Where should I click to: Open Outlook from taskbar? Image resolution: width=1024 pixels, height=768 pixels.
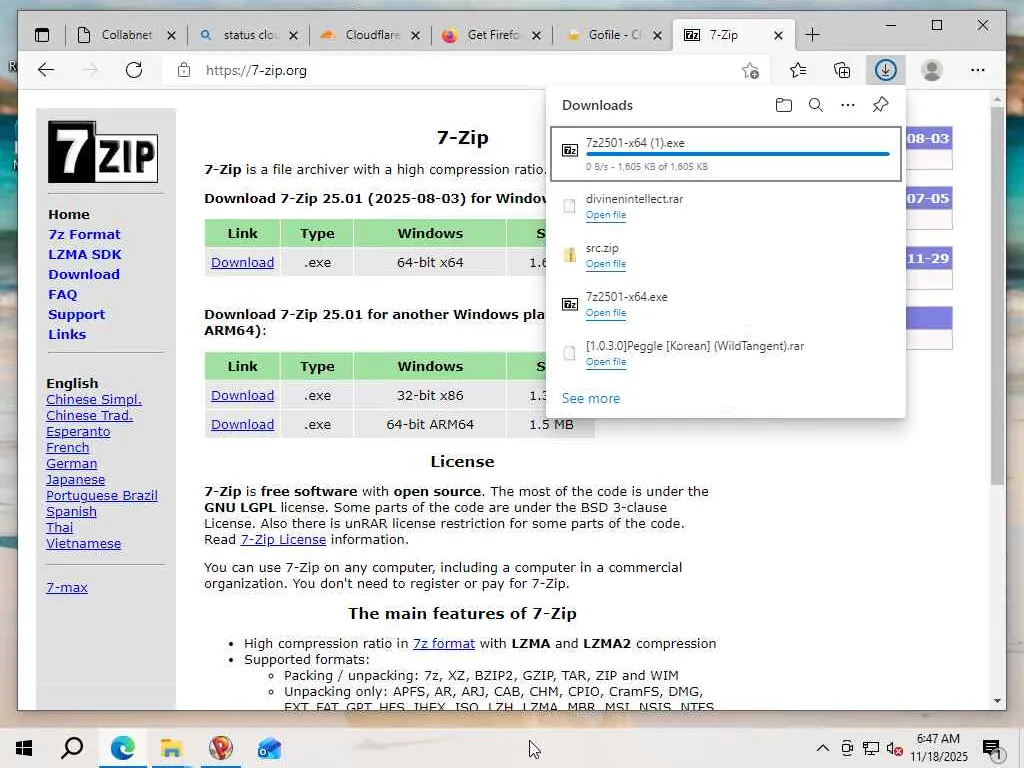[269, 748]
